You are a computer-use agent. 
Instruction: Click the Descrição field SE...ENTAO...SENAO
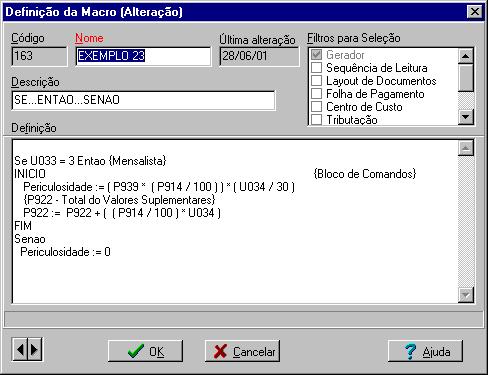click(x=143, y=100)
